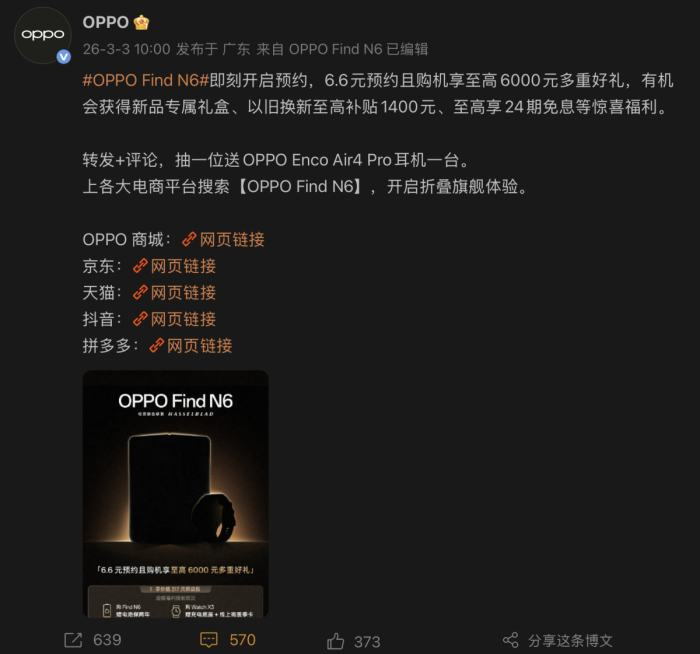Click the repost icon showing 639
700x654 pixels.
point(73,640)
